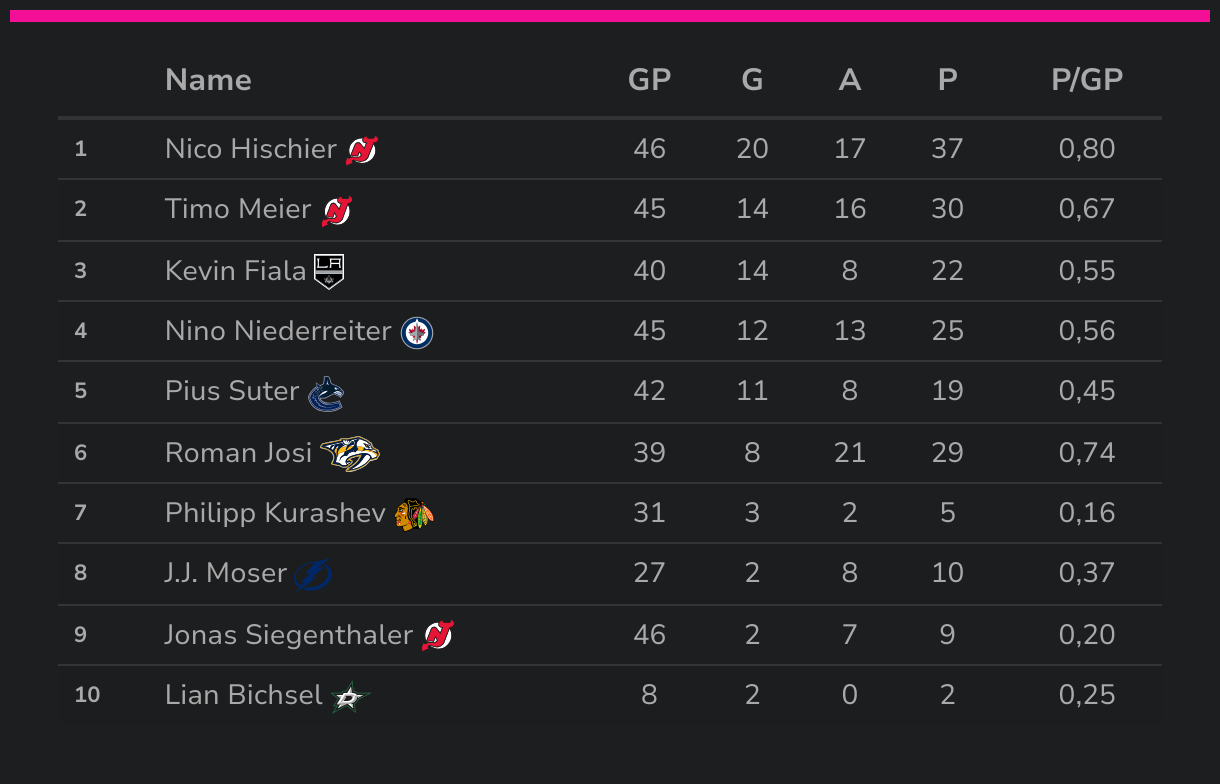Click Nico Hischier's 37 points value
The image size is (1220, 784).
pos(947,149)
